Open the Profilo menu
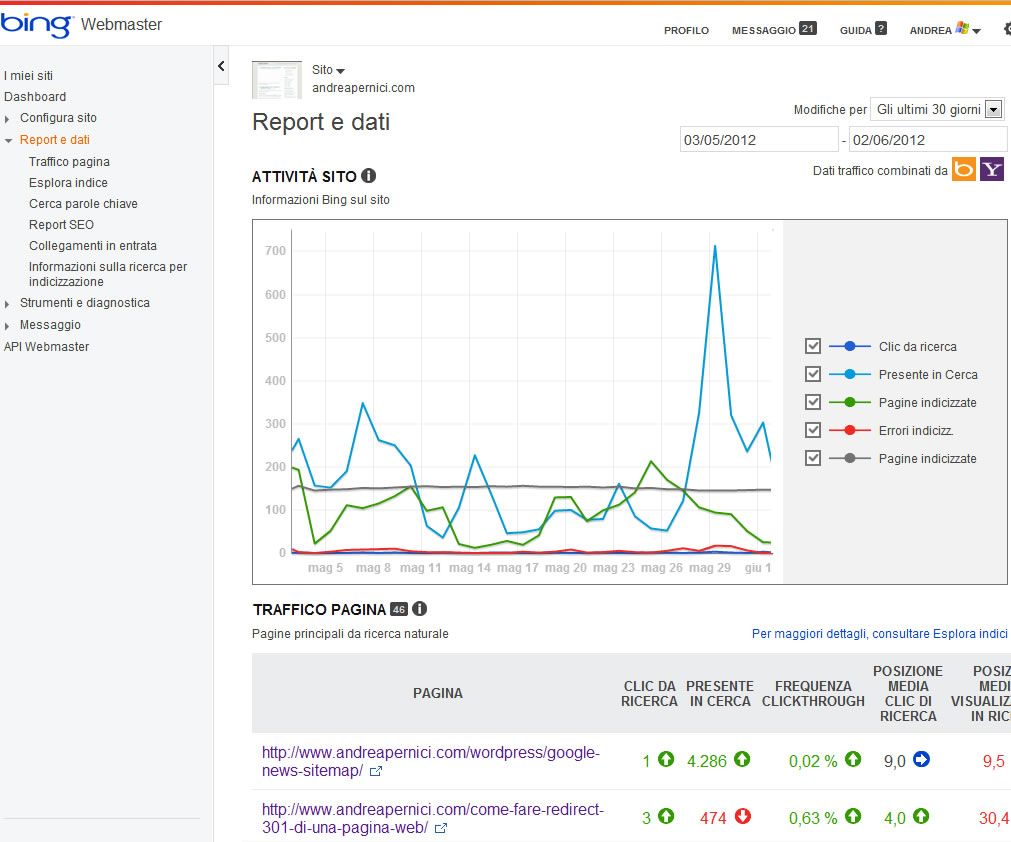The image size is (1011, 842). (686, 30)
